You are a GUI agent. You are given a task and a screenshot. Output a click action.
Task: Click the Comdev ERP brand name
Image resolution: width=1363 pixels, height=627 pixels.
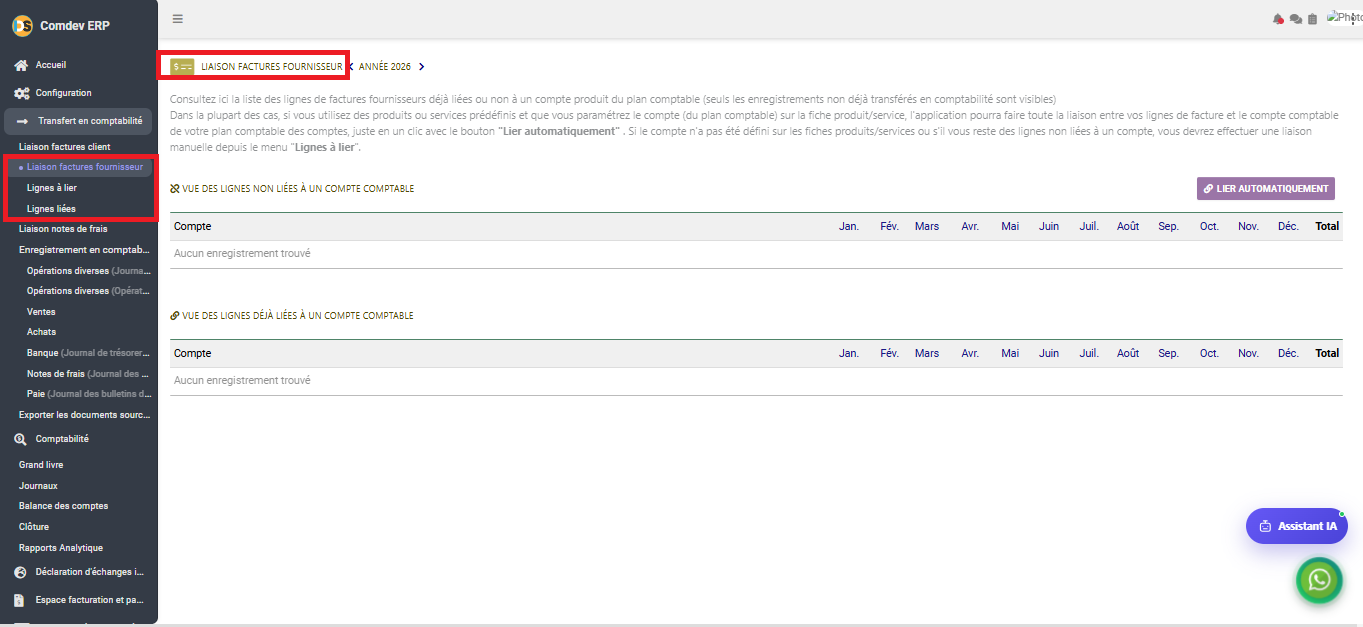tap(75, 26)
